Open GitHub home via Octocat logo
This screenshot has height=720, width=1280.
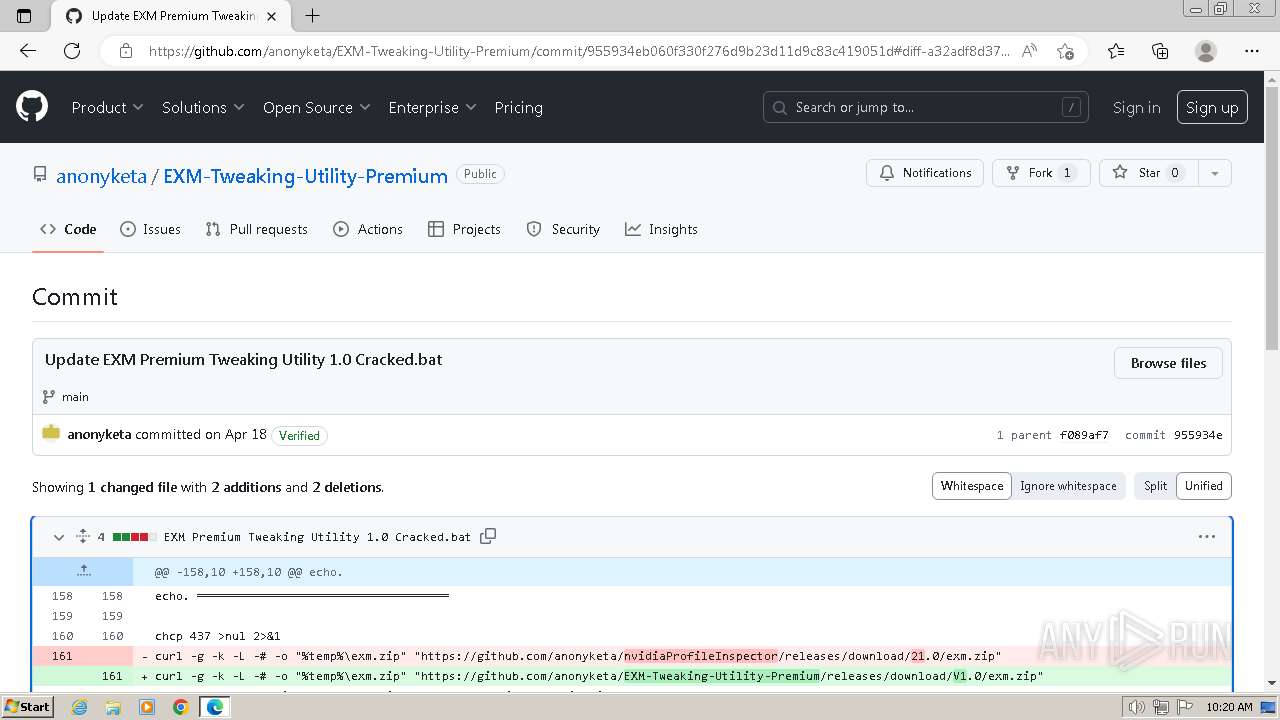pyautogui.click(x=32, y=107)
